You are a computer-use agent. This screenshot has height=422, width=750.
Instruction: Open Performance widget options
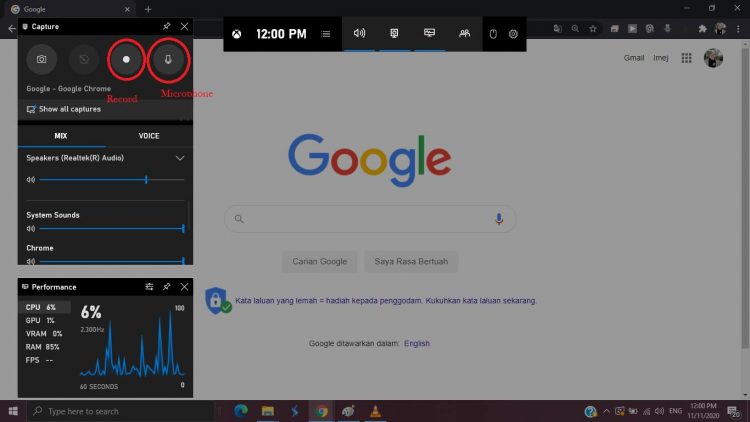pyautogui.click(x=149, y=287)
